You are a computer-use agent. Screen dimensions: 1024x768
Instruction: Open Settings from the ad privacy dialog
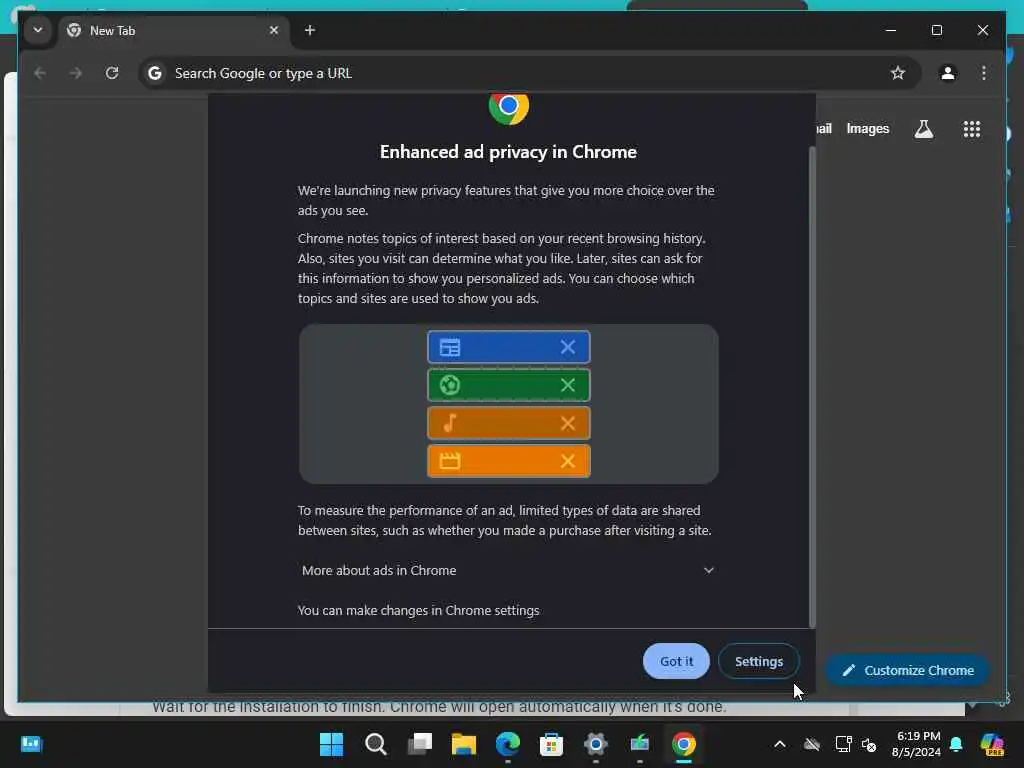tap(759, 661)
